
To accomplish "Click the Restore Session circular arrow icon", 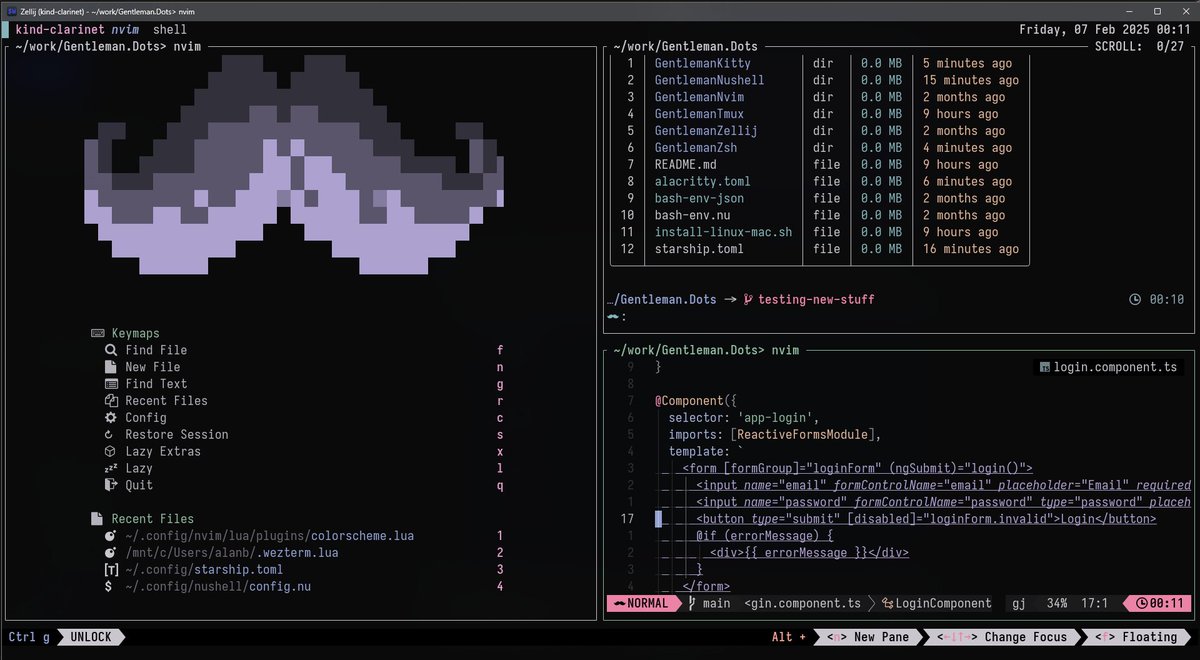I will point(111,434).
